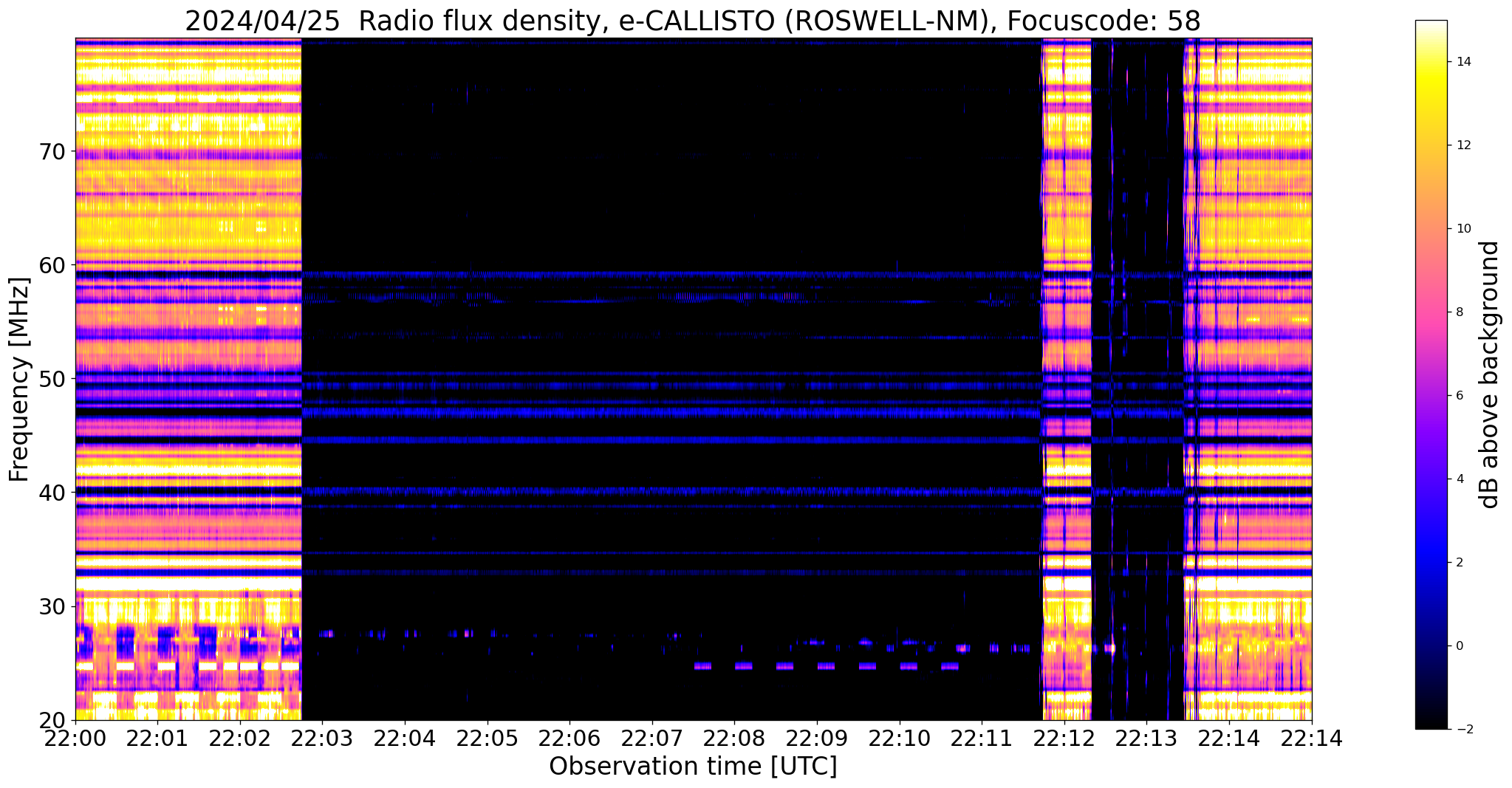
Task: Click the colorbar tick value 8
Action: tap(1460, 312)
